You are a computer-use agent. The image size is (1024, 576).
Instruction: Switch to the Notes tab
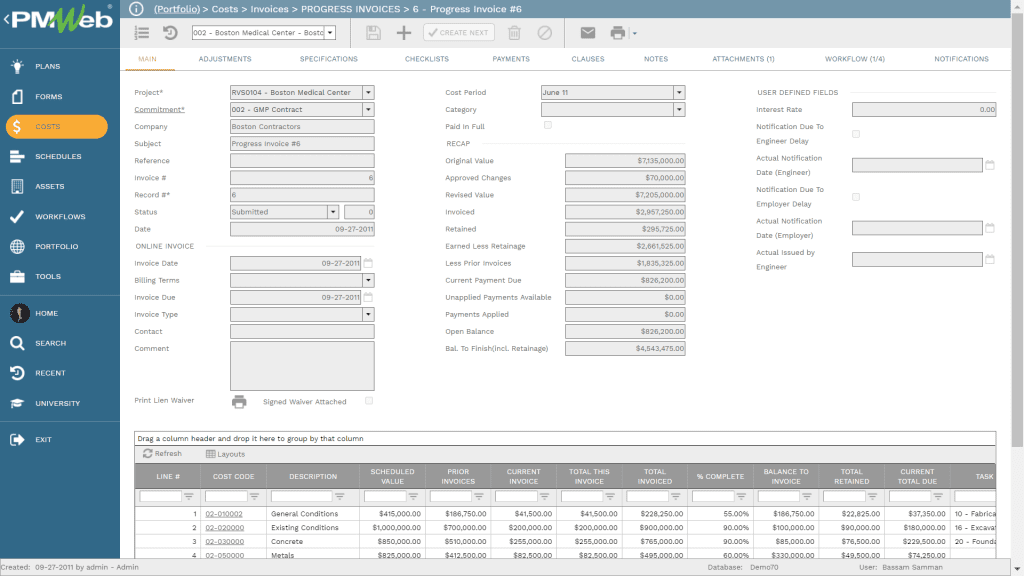point(656,59)
